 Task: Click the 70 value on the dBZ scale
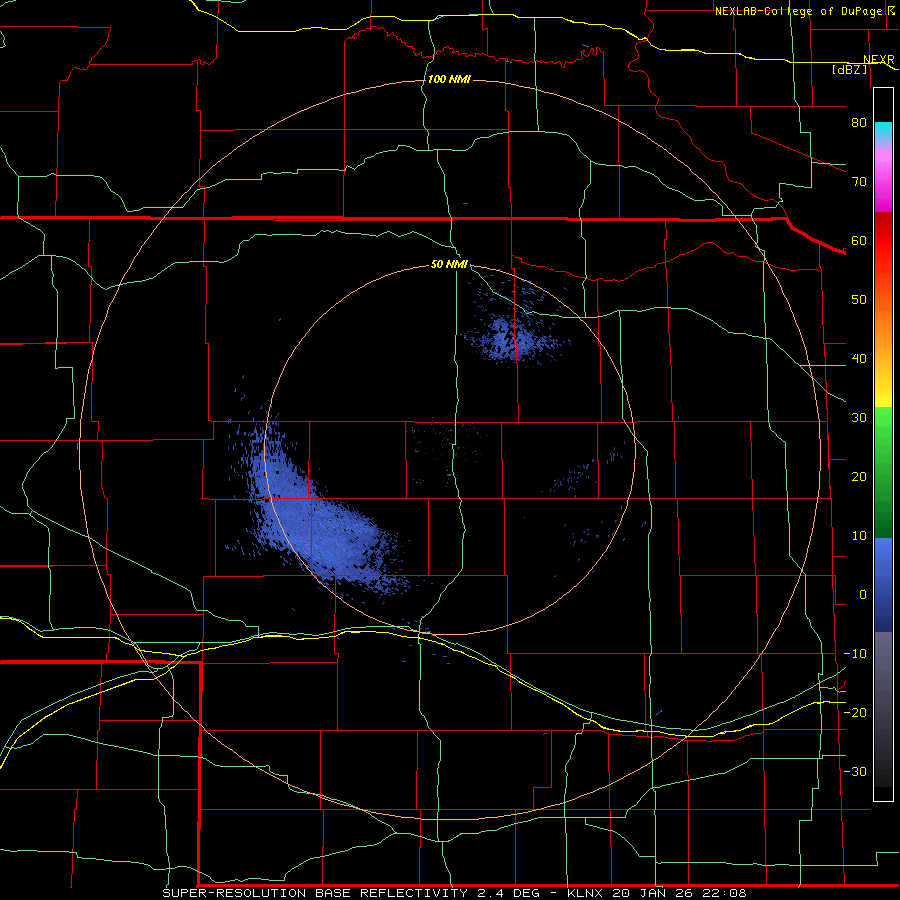(x=859, y=181)
